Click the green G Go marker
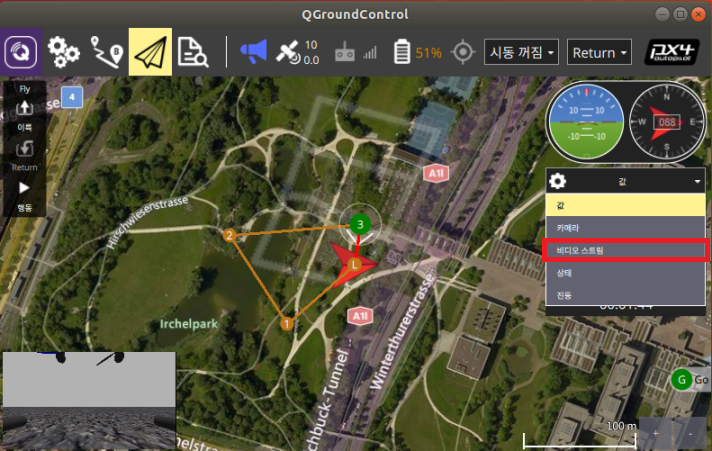The width and height of the screenshot is (712, 451). 682,380
